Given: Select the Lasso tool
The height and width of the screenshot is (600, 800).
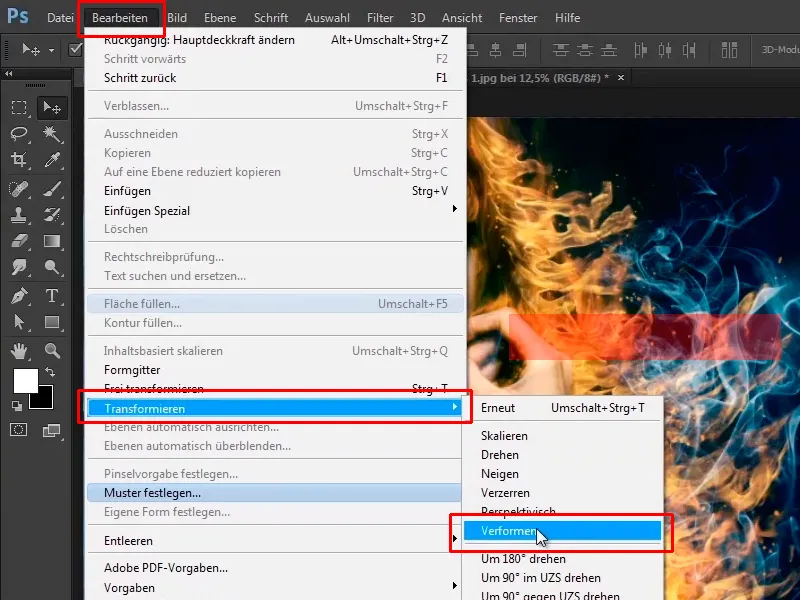Looking at the screenshot, I should point(19,134).
